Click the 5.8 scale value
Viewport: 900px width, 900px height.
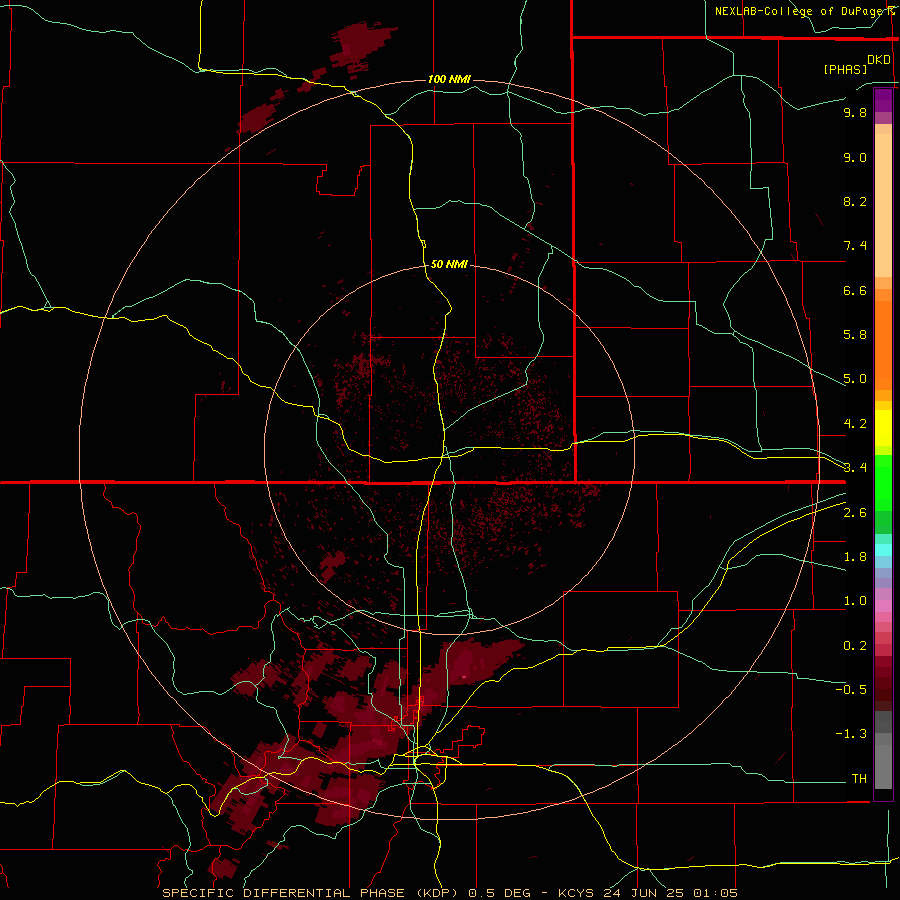[x=855, y=335]
